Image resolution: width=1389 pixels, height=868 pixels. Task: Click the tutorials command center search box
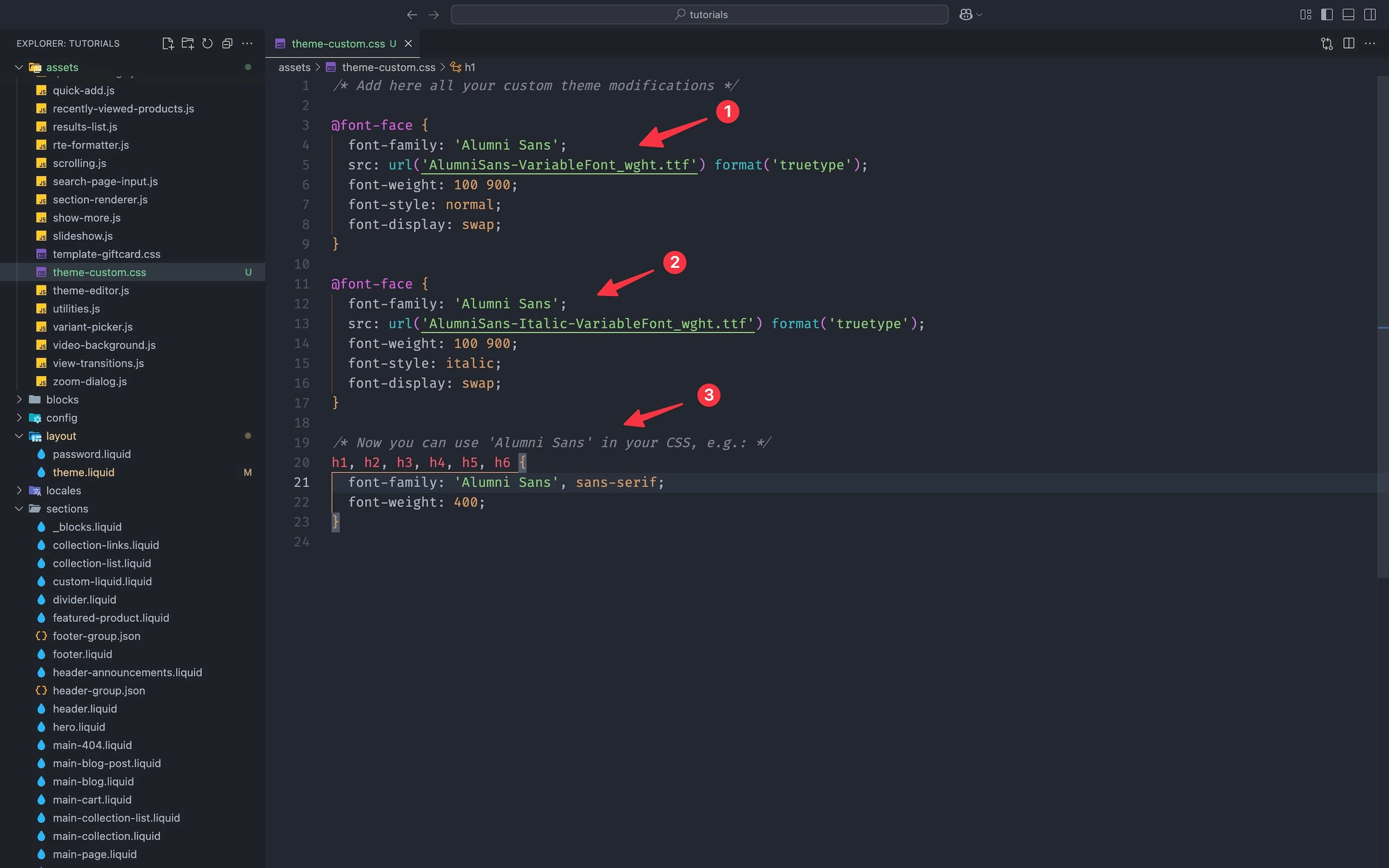699,14
